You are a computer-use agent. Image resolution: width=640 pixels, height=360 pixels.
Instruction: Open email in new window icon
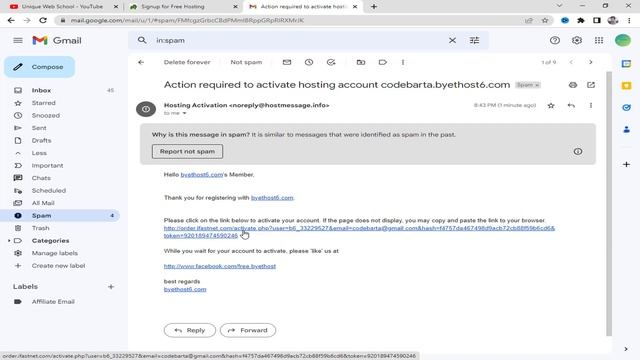(x=591, y=85)
